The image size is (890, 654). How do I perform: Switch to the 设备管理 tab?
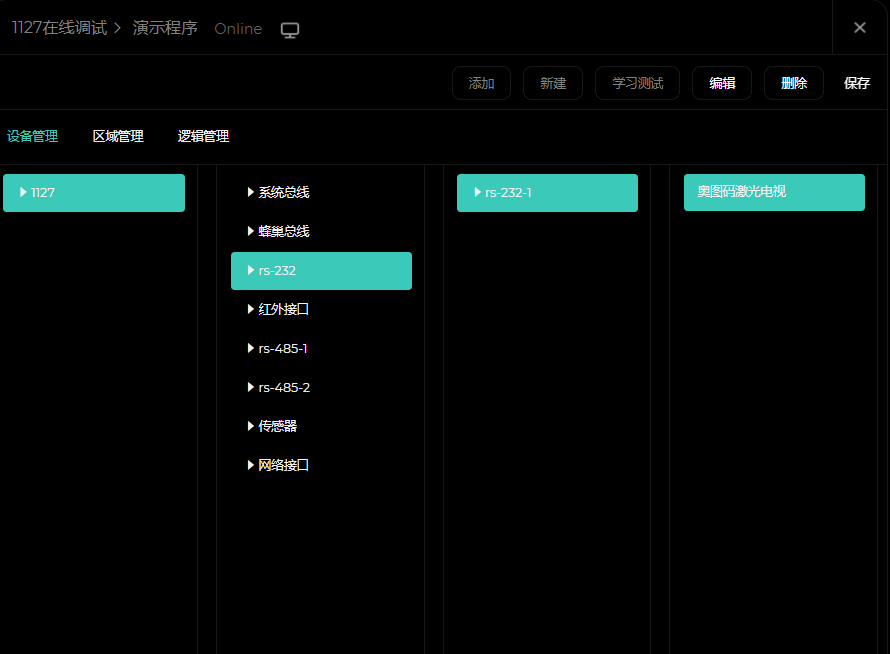[32, 136]
